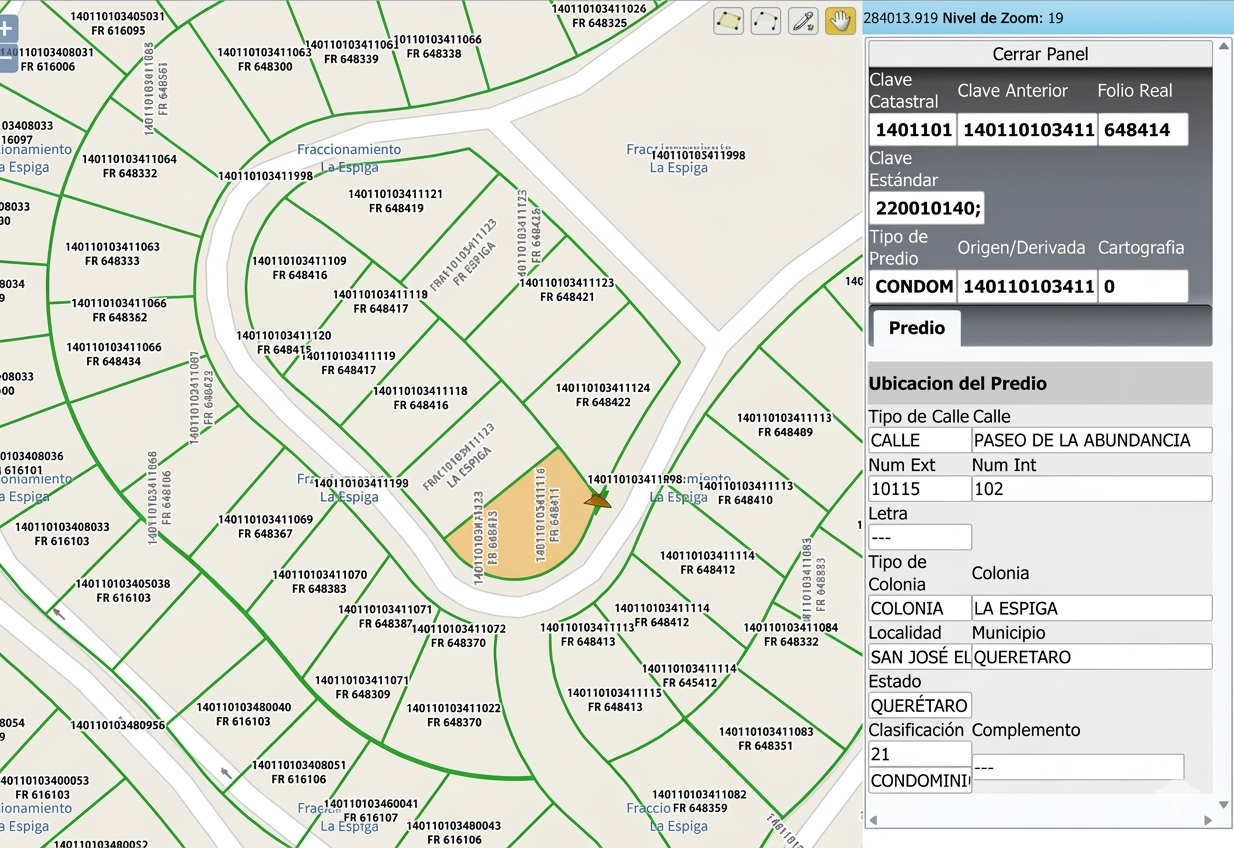
Task: Select the polyline draw tool
Action: pyautogui.click(x=765, y=21)
